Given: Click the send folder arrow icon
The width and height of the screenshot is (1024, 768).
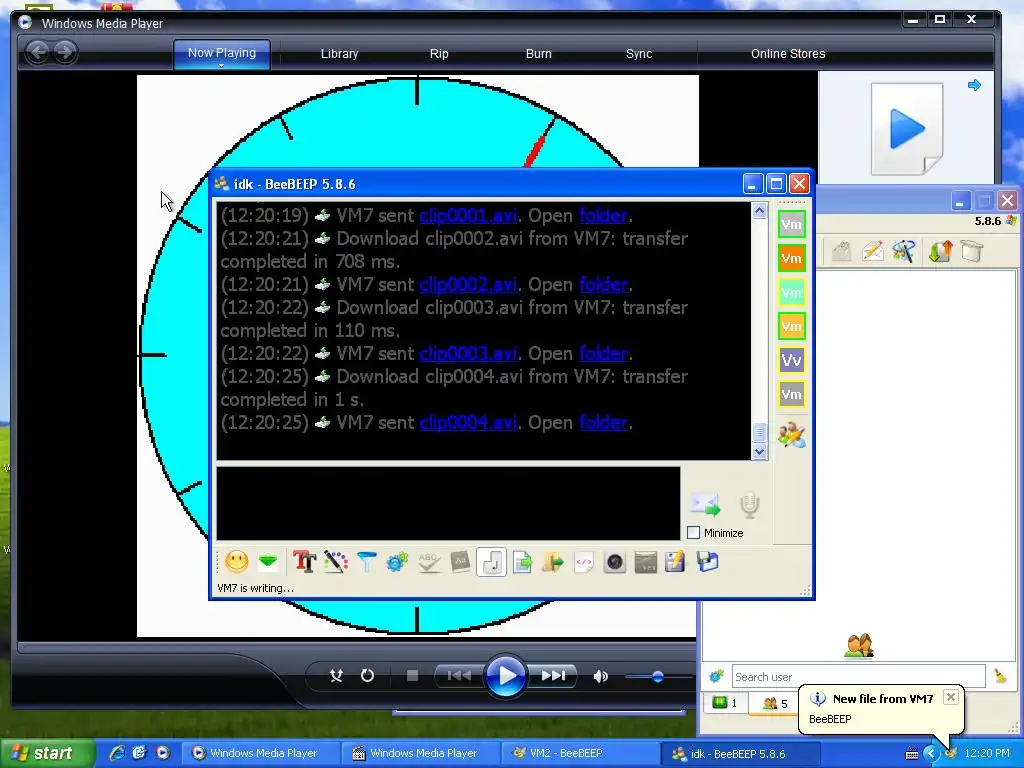Looking at the screenshot, I should coord(553,562).
